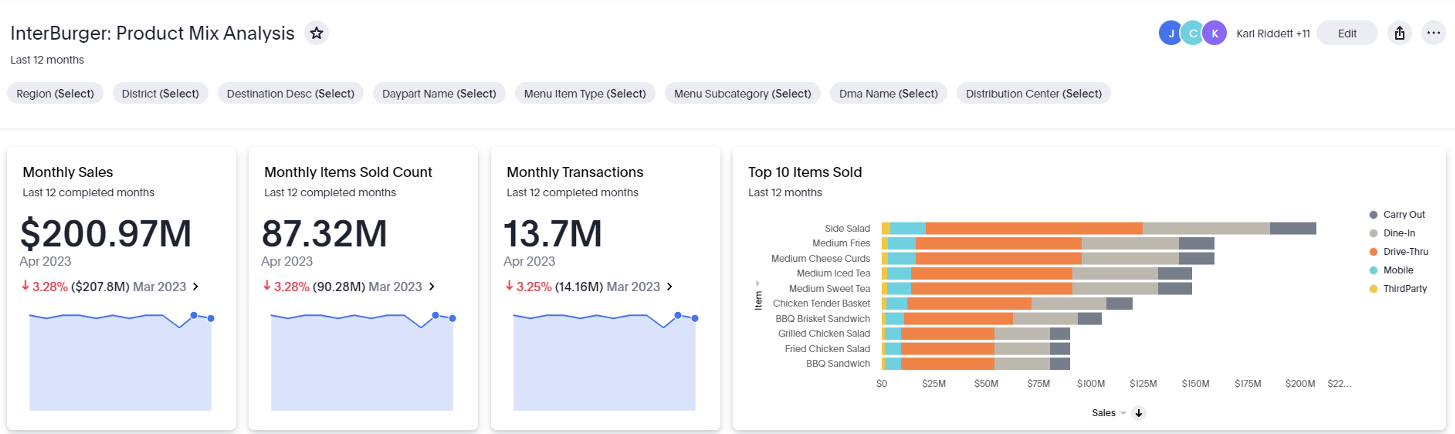Click the $100M axis tick label
This screenshot has width=1455, height=434.
pos(1091,384)
